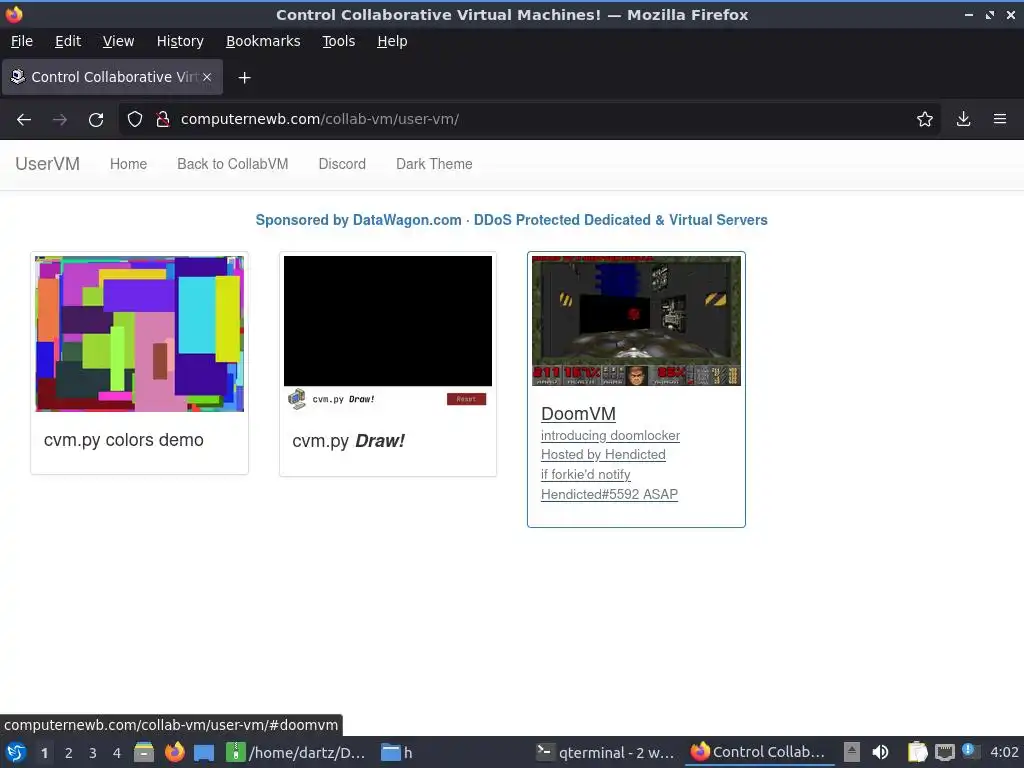Screen dimensions: 1024x768
Task: Click the Forward navigation arrow
Action: point(59,120)
